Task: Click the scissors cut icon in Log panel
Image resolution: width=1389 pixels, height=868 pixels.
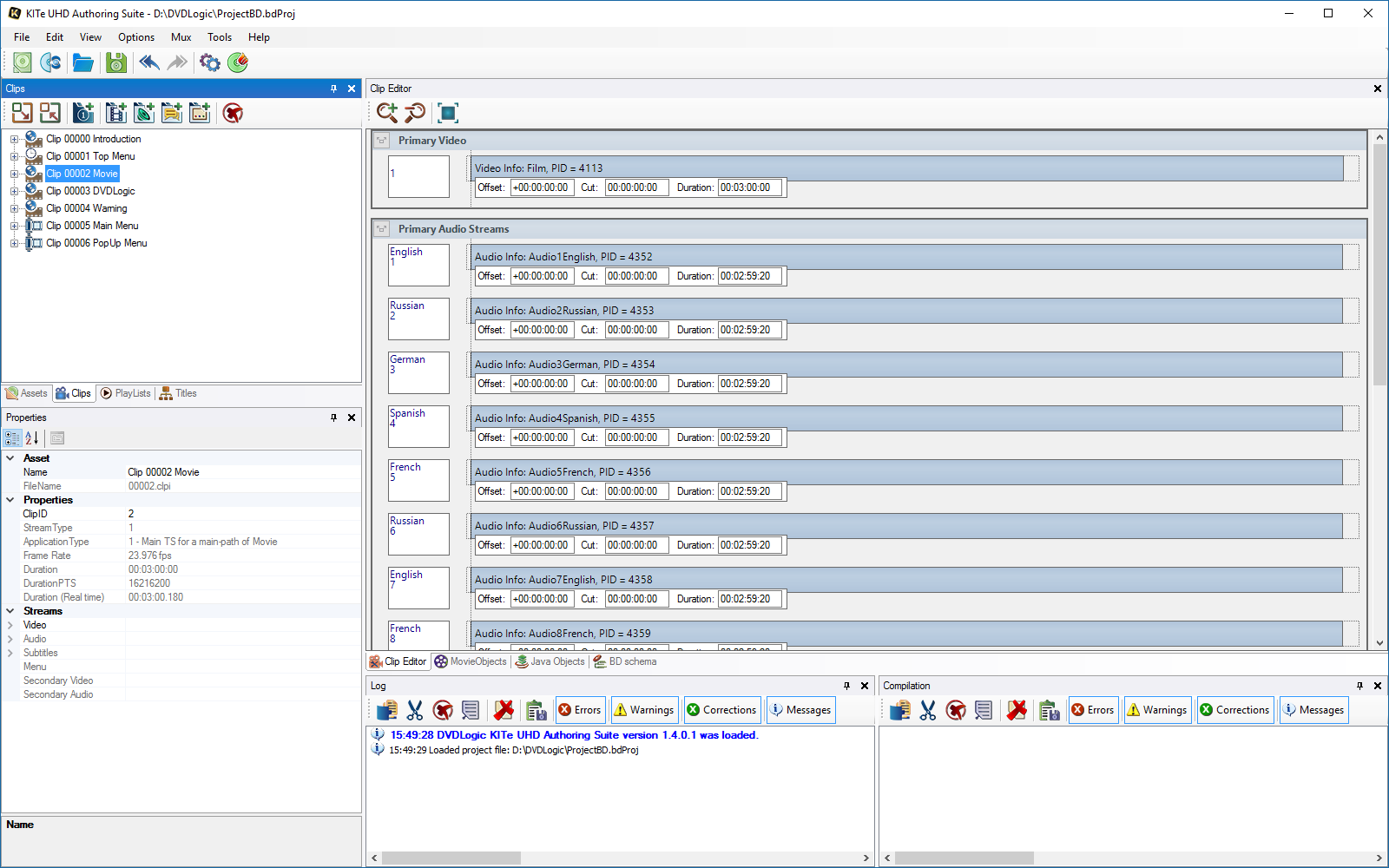Action: [415, 710]
